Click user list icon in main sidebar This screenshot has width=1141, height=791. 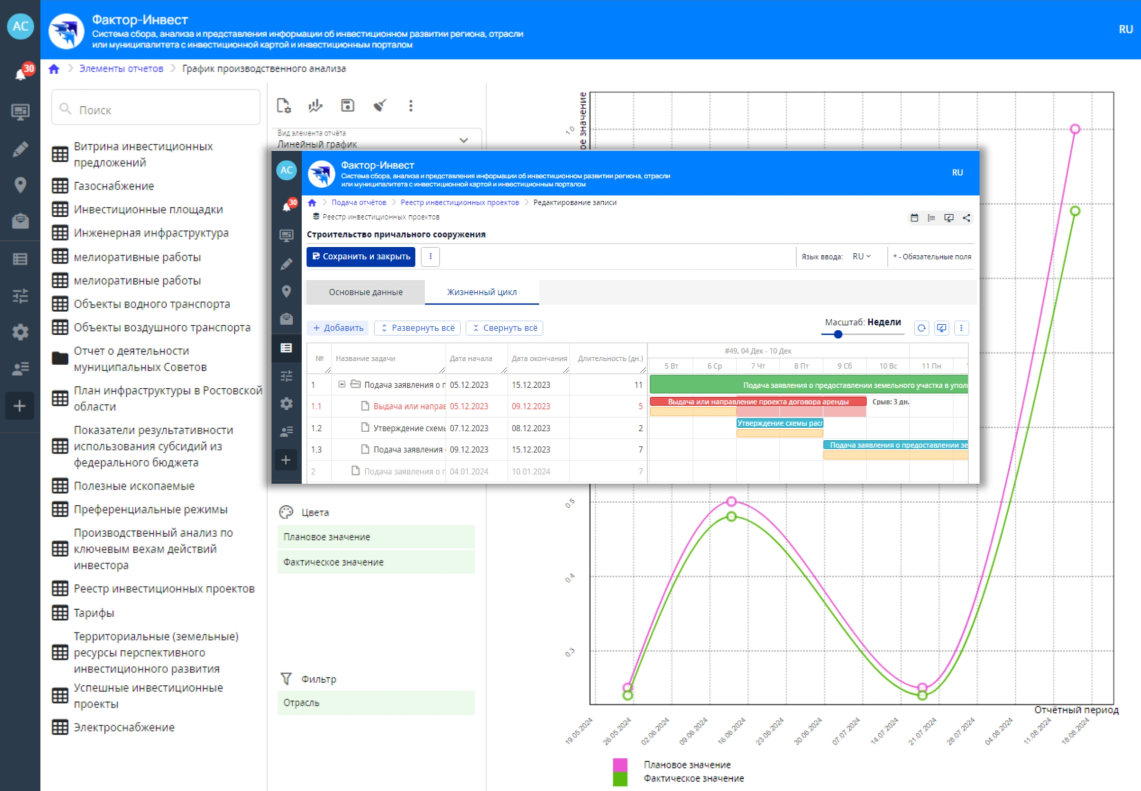[20, 369]
